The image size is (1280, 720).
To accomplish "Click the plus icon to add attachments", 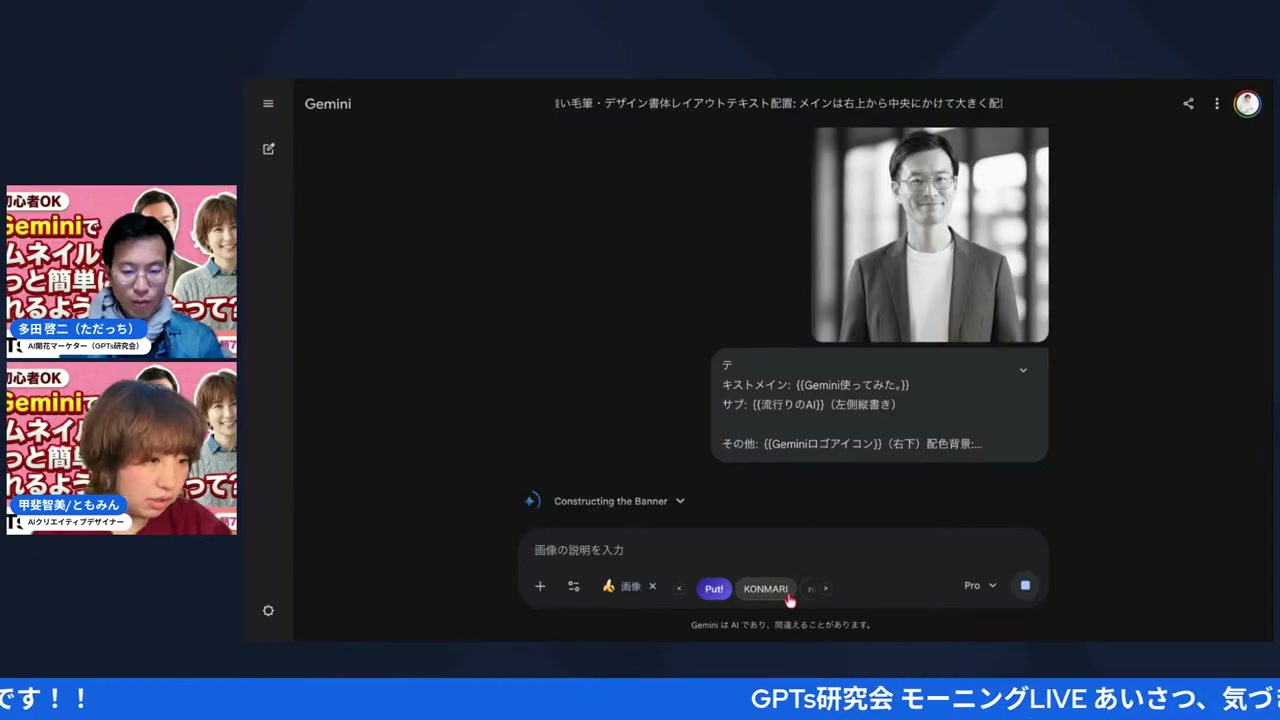I will point(540,586).
